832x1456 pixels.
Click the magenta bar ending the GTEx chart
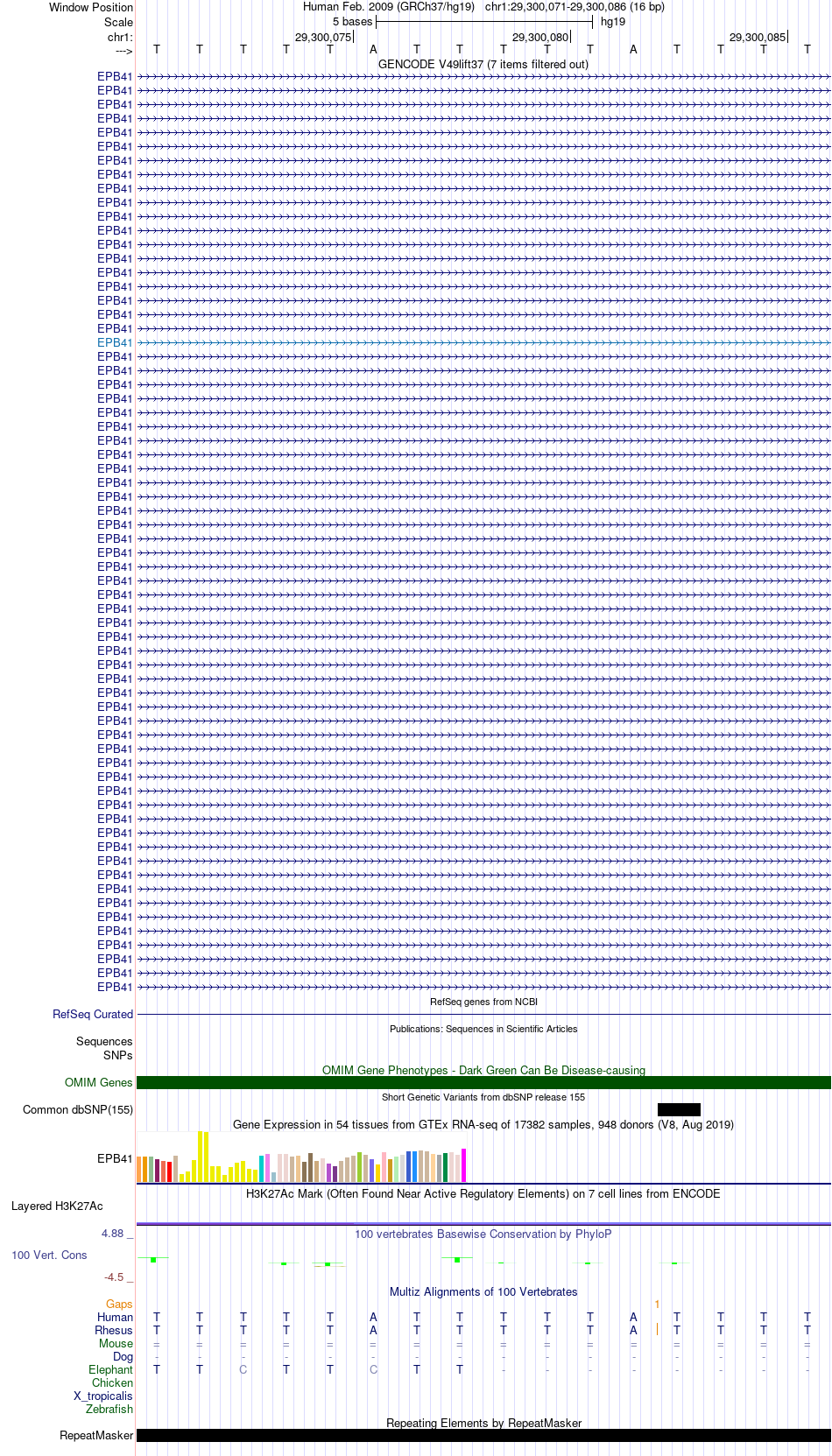click(x=464, y=1165)
